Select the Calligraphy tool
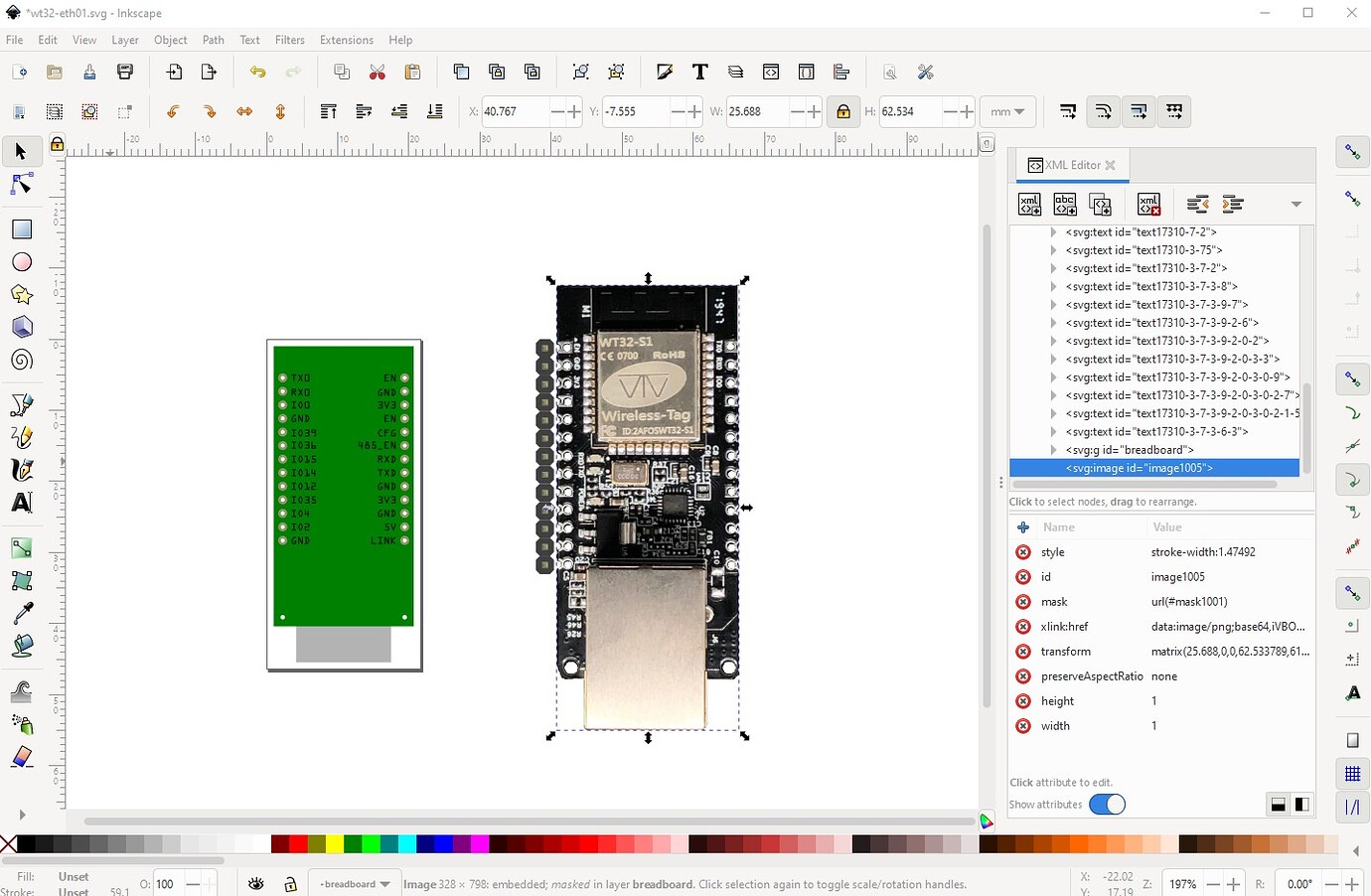The height and width of the screenshot is (896, 1371). [21, 469]
